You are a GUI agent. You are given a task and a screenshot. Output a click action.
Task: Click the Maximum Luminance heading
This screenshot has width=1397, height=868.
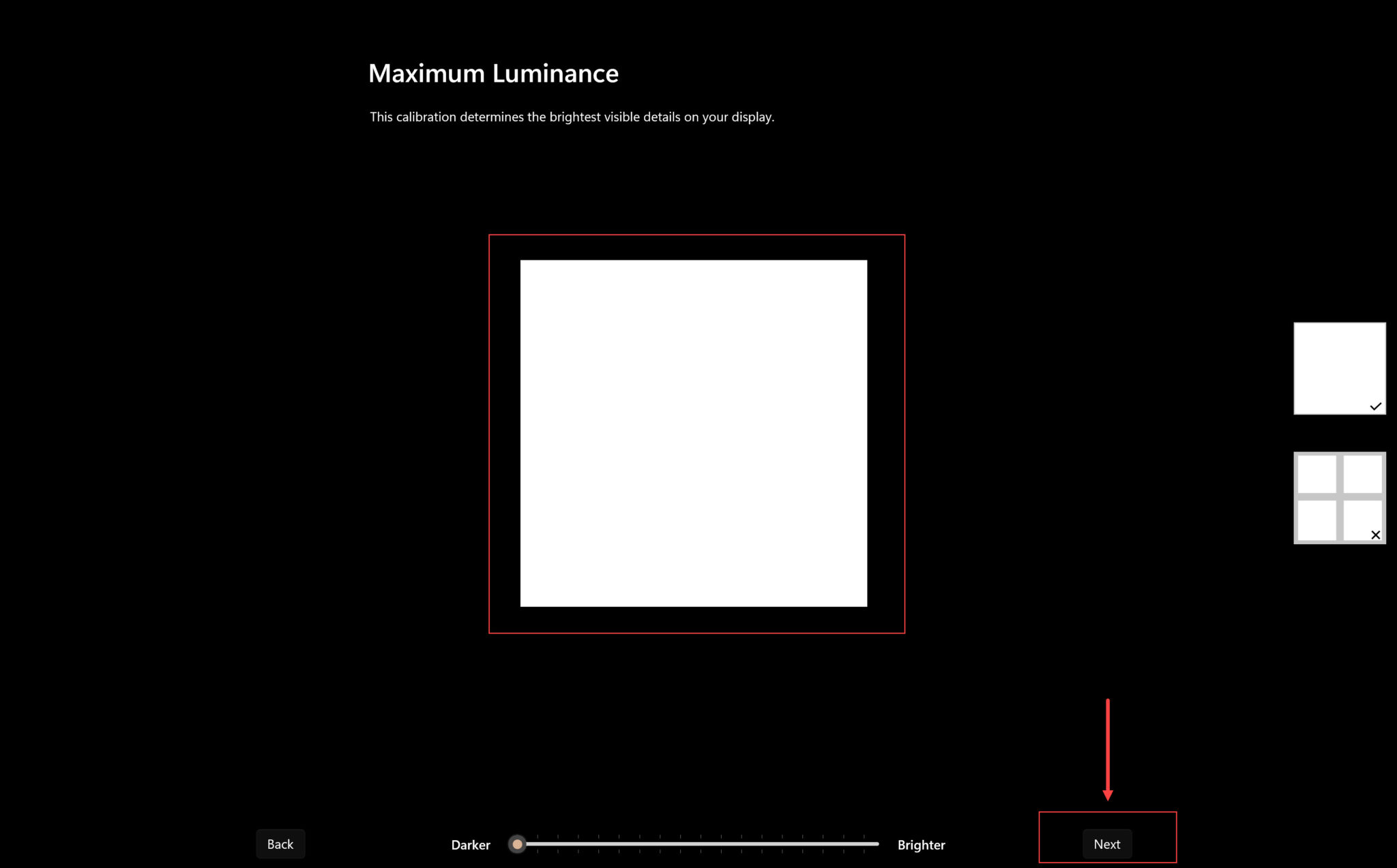493,73
